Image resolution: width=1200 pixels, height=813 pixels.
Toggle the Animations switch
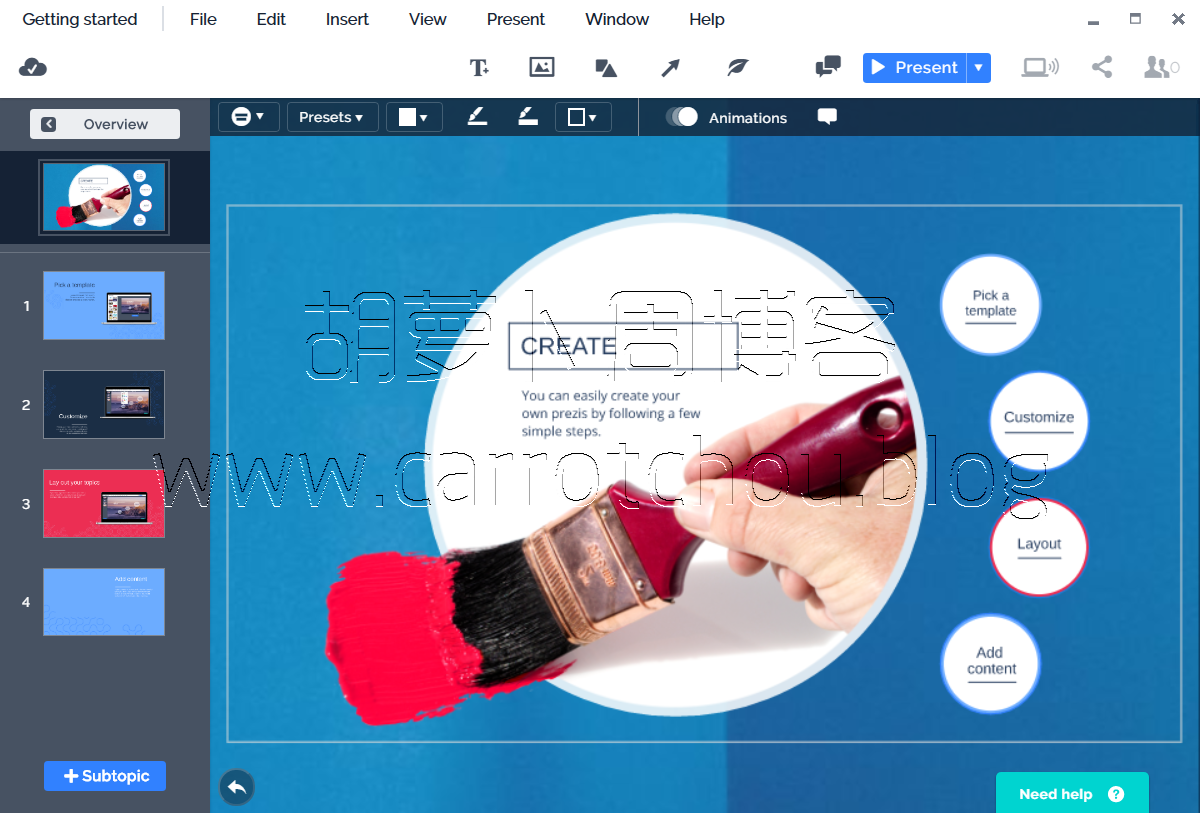click(683, 117)
